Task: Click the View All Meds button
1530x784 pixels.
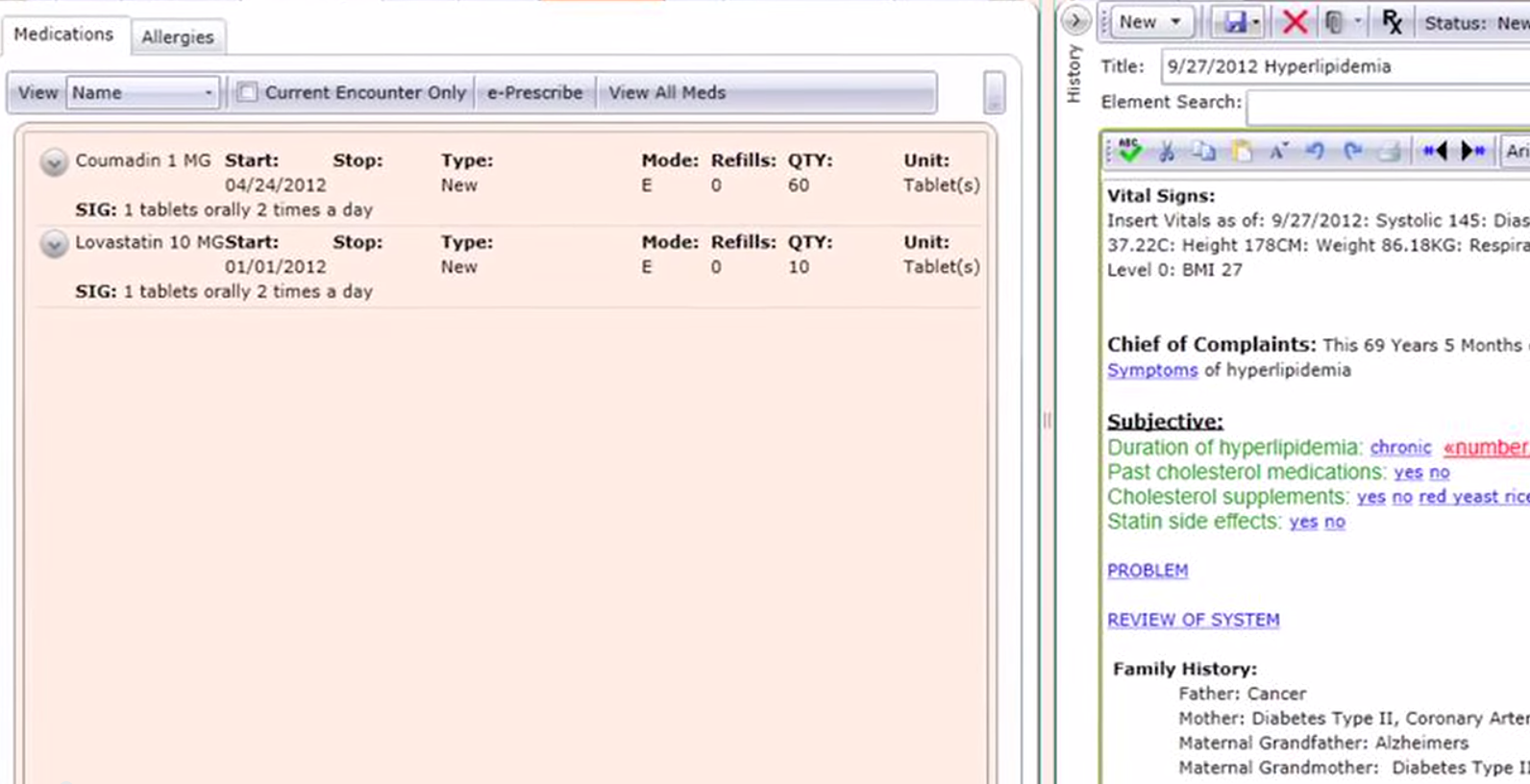Action: [x=667, y=92]
